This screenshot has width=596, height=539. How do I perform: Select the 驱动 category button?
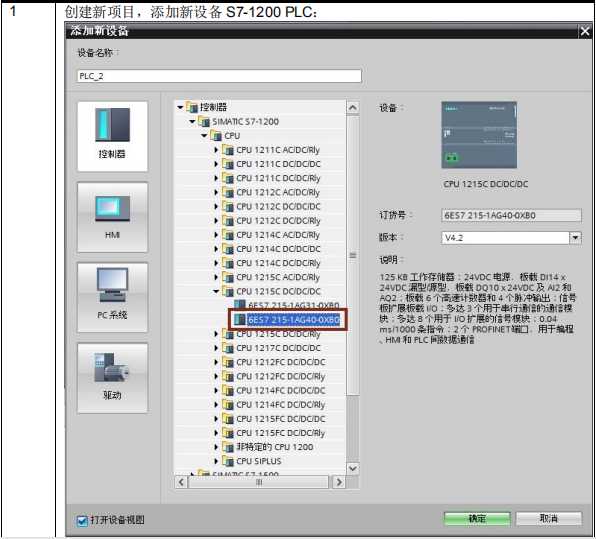pyautogui.click(x=113, y=378)
